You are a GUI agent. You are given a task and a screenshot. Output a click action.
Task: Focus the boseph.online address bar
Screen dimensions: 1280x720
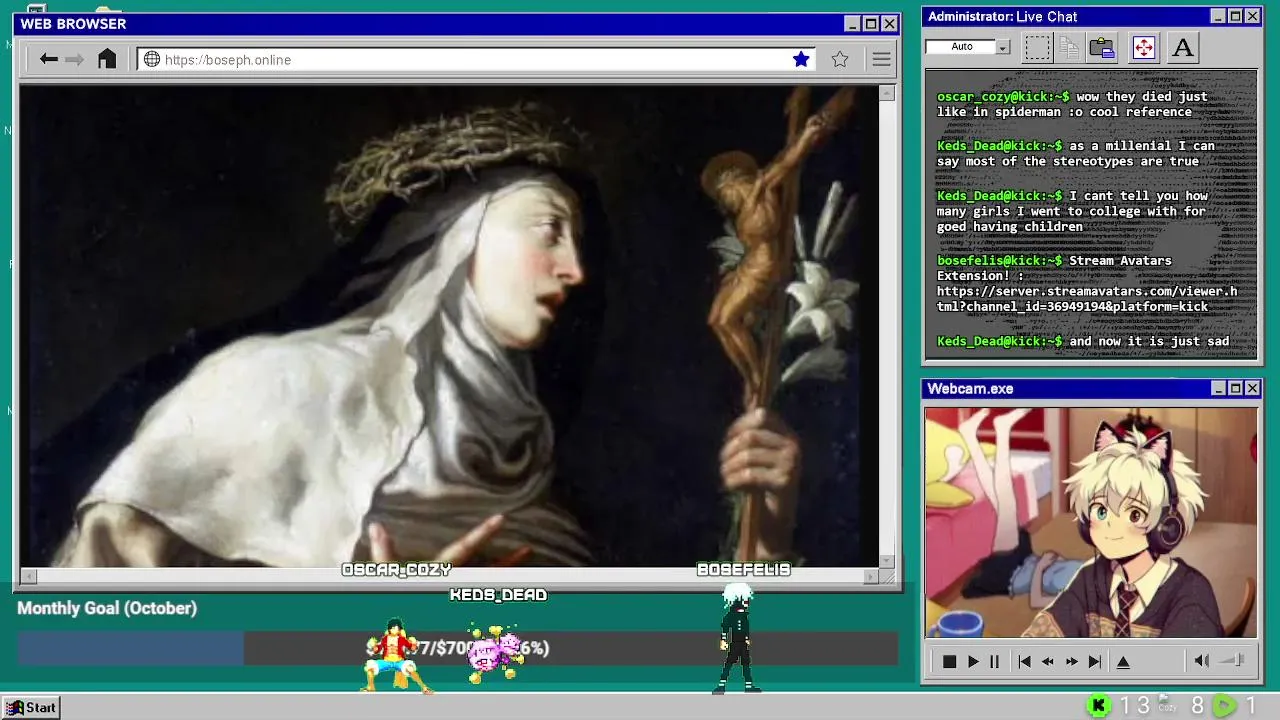pyautogui.click(x=477, y=59)
